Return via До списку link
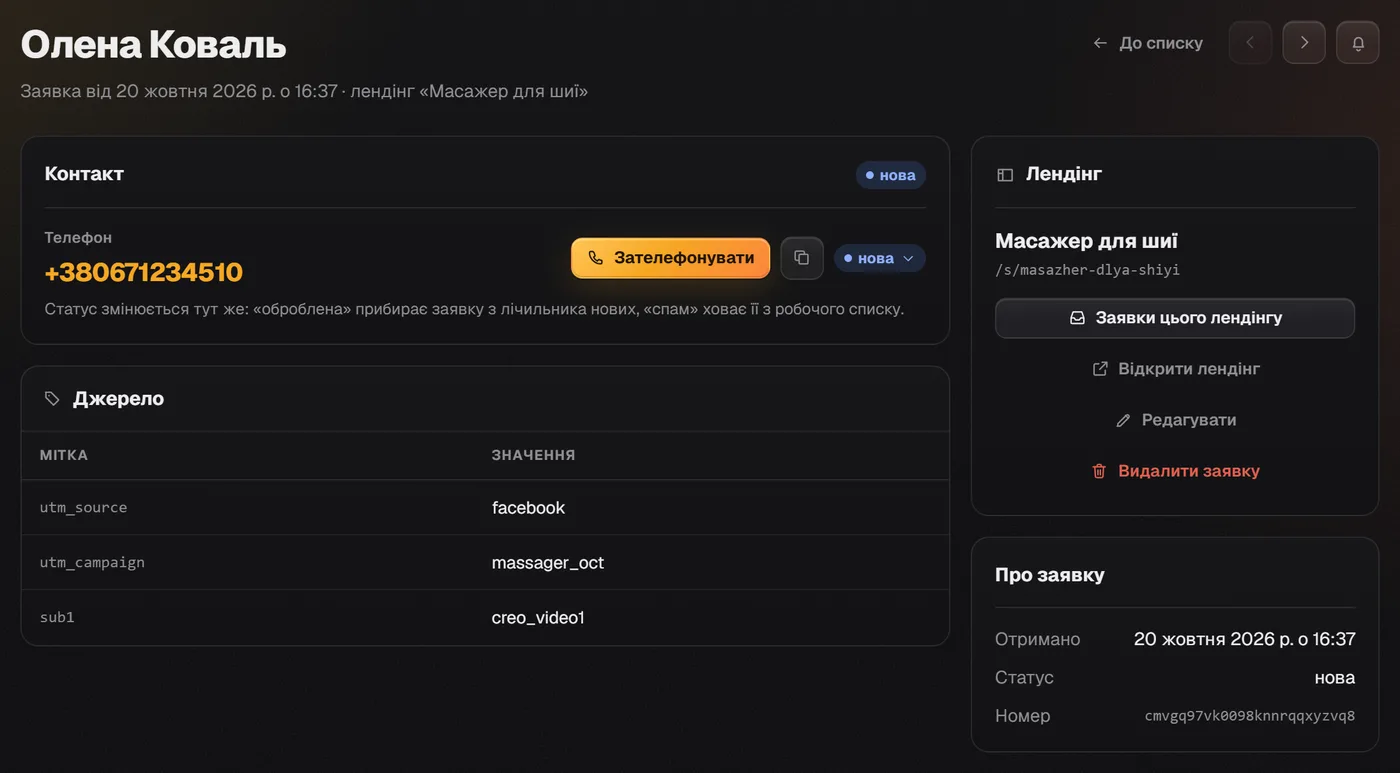This screenshot has height=773, width=1400. [x=1148, y=43]
